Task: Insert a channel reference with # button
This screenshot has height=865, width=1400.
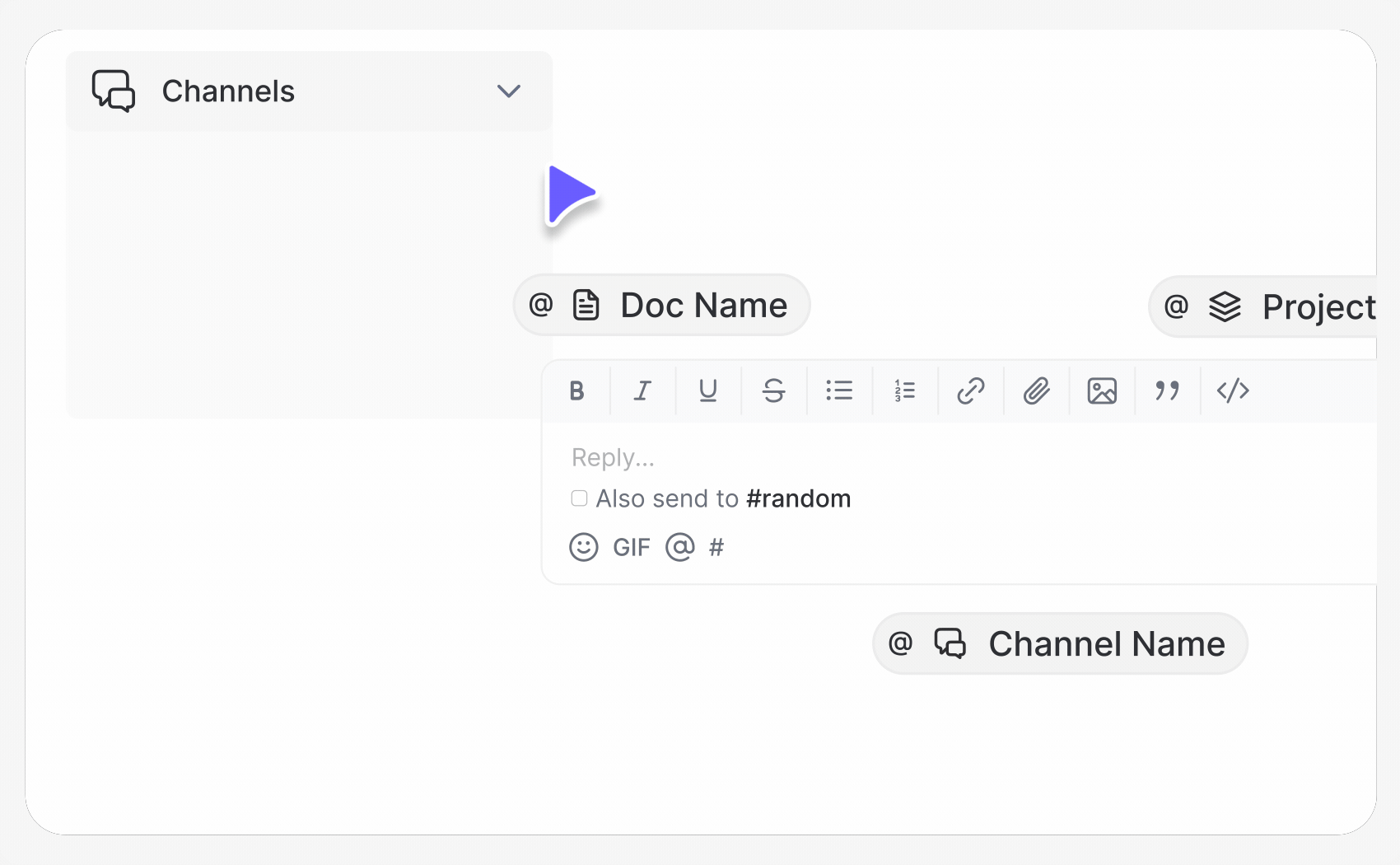Action: (x=716, y=547)
